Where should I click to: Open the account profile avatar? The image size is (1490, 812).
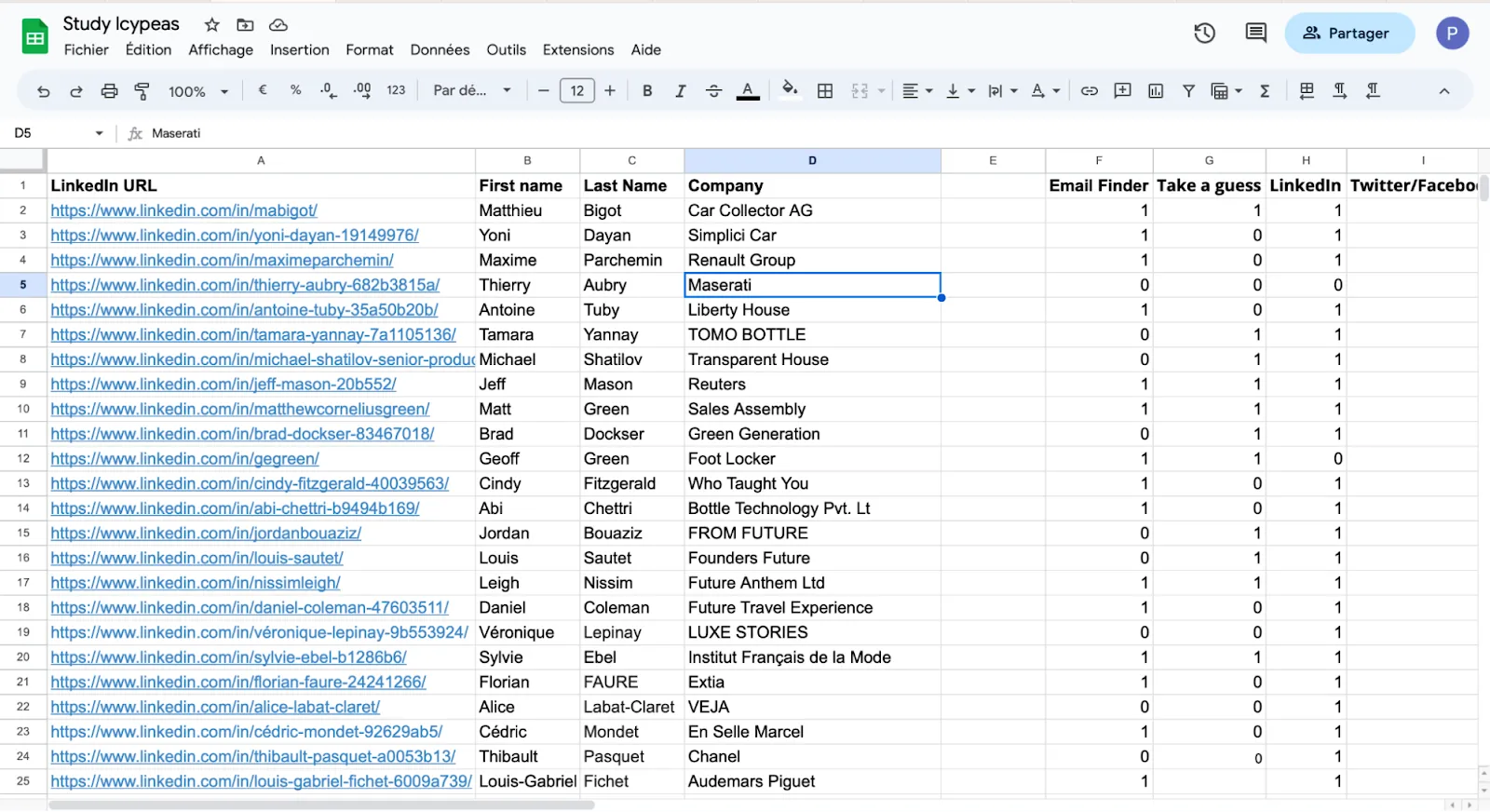pos(1452,33)
